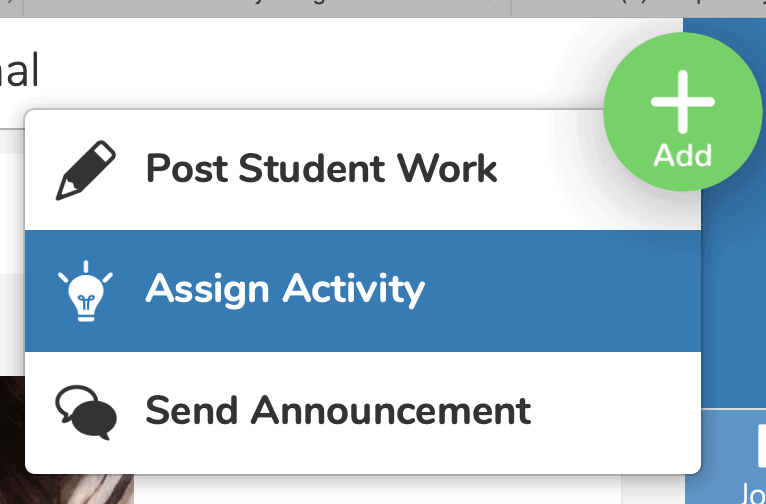This screenshot has width=766, height=504.
Task: Select Send Announcement menu entry
Action: point(362,412)
